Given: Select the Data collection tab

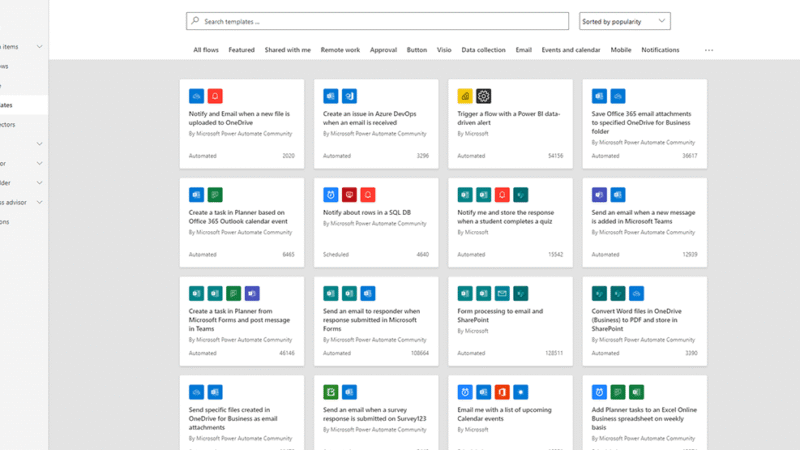Looking at the screenshot, I should tap(483, 50).
